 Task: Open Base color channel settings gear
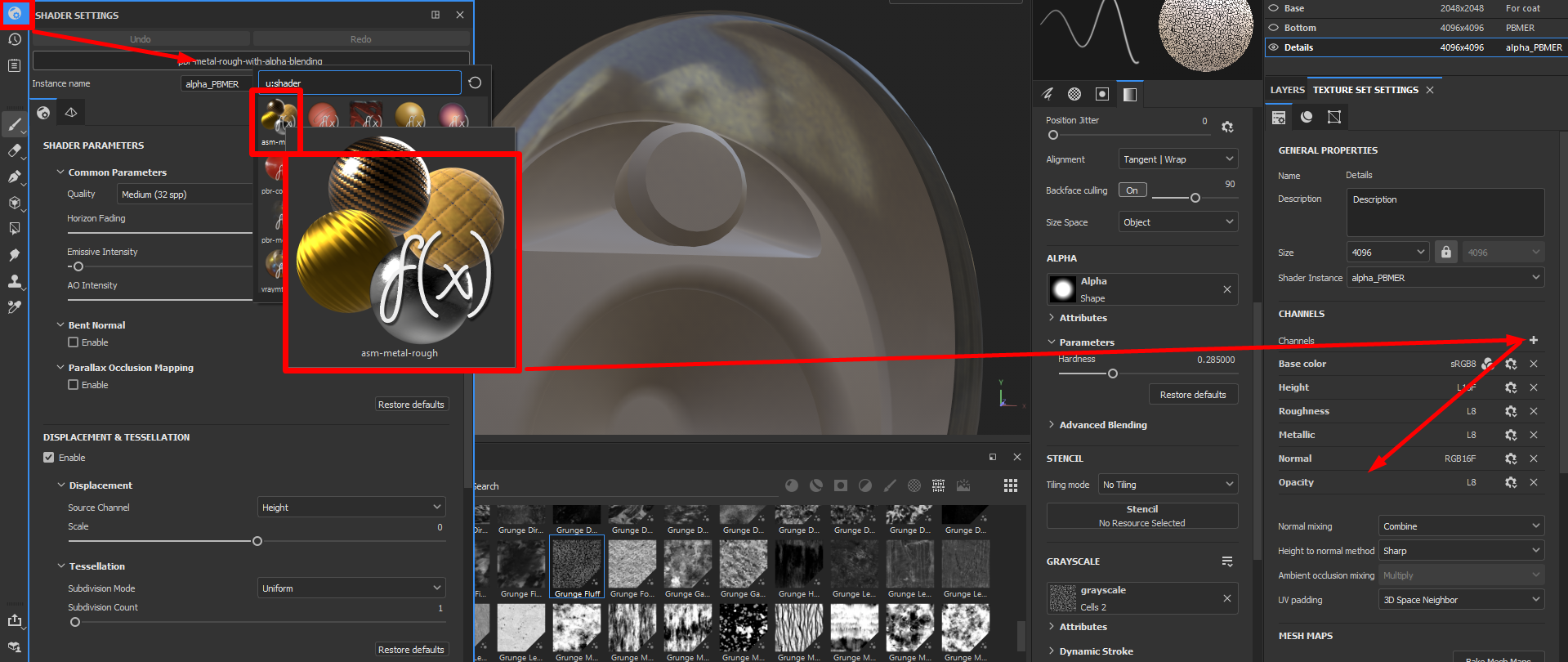1511,364
